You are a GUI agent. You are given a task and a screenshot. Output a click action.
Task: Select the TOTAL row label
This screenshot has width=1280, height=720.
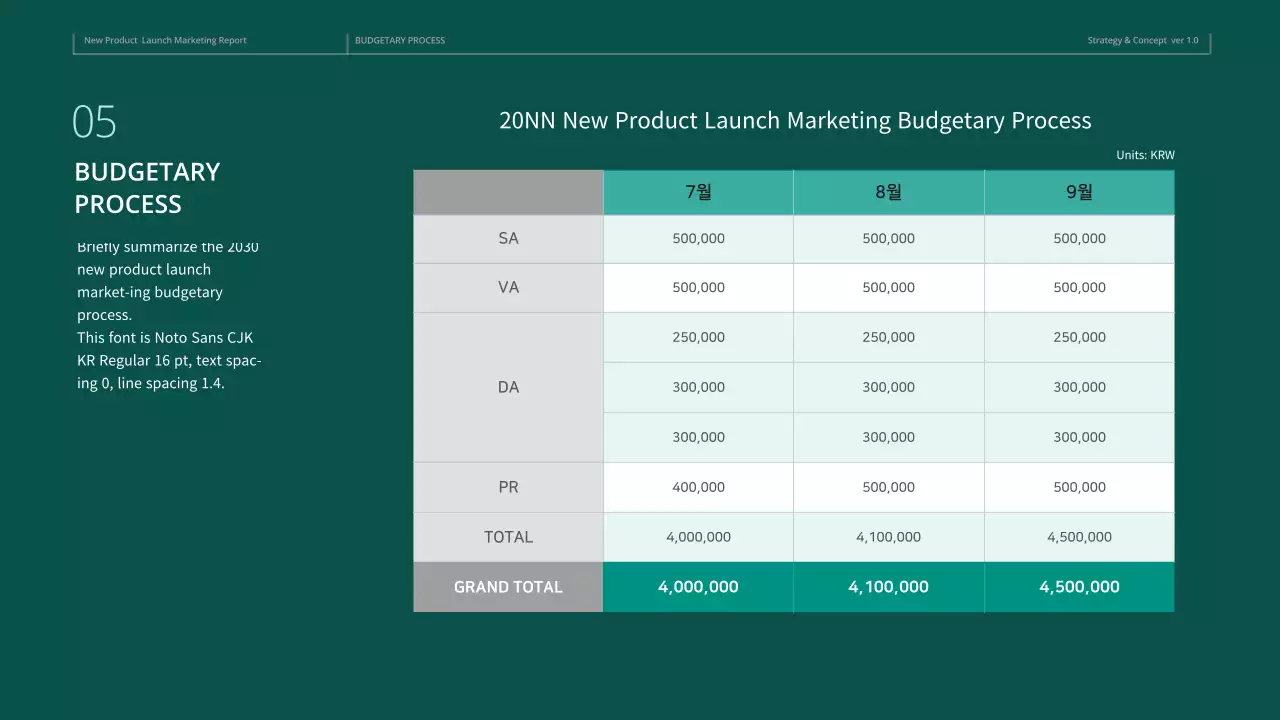(x=508, y=537)
